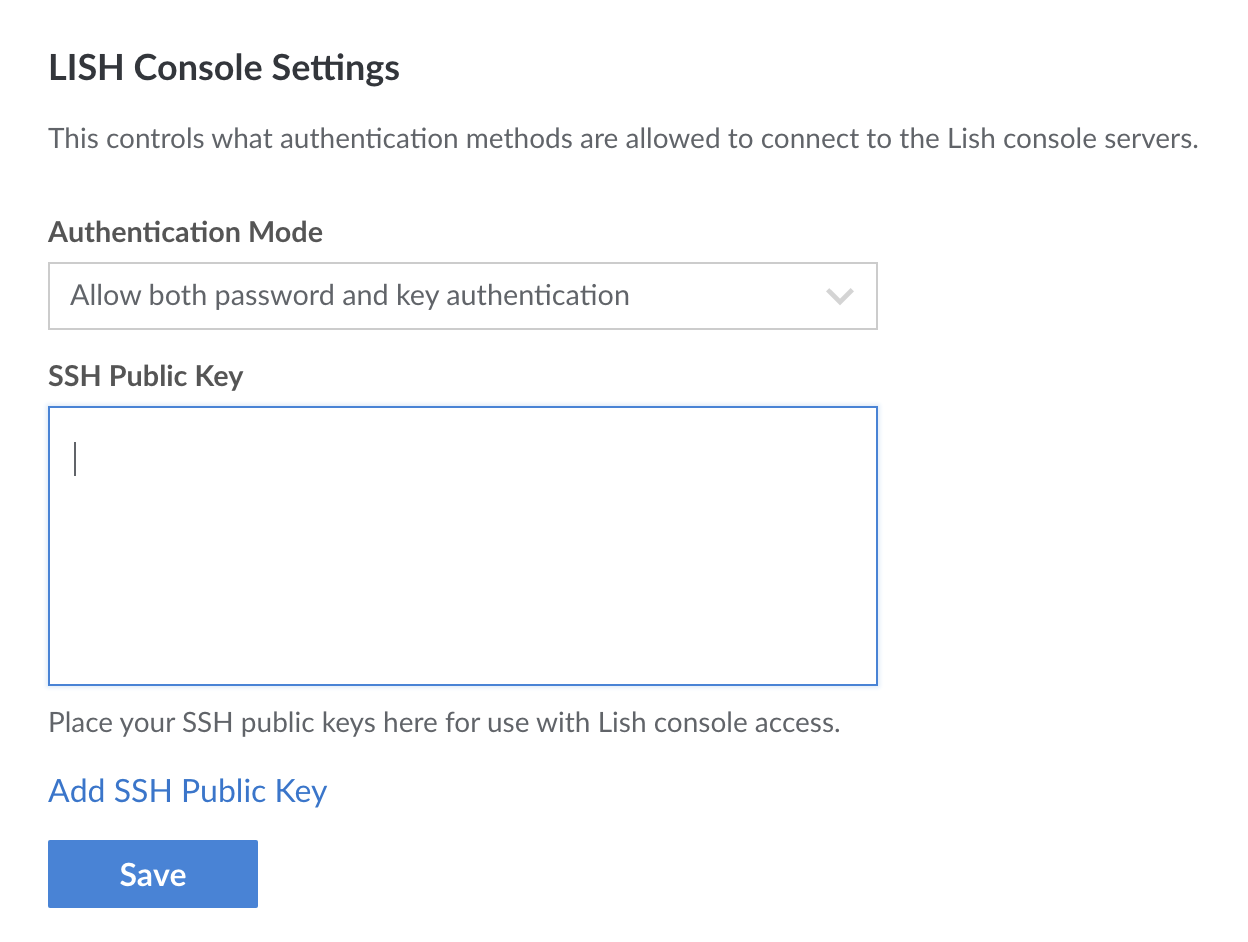Click the text cursor inside the key box
This screenshot has width=1248, height=942.
click(75, 459)
